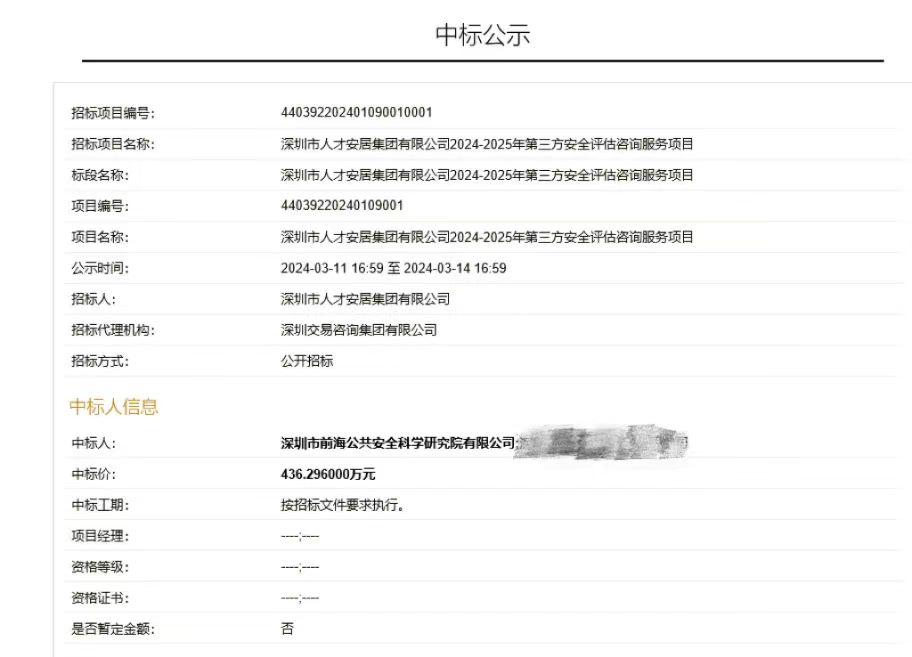Select tenderer 深圳市人才安居集团有限公司
This screenshot has height=657, width=912.
pyautogui.click(x=365, y=299)
